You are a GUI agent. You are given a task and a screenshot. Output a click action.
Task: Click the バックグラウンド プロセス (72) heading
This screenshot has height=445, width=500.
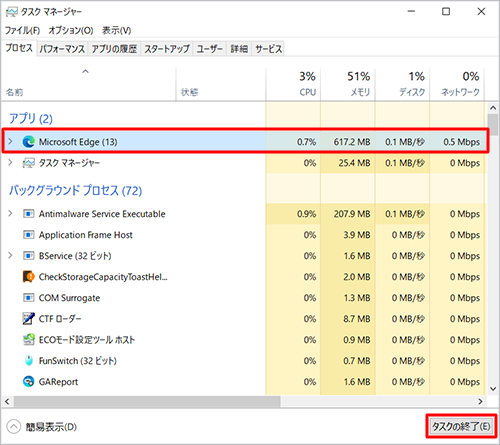(x=75, y=191)
